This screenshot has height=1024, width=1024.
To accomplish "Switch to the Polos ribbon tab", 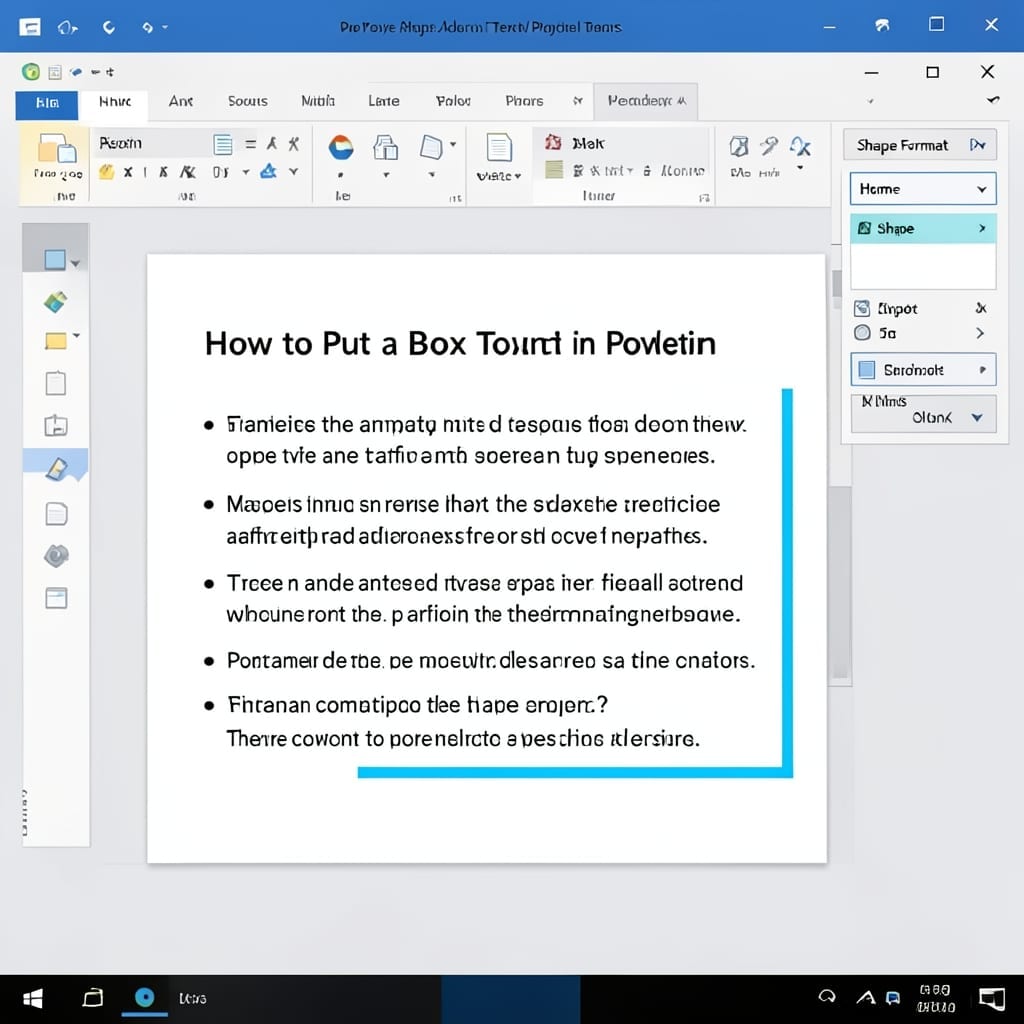I will coord(453,101).
